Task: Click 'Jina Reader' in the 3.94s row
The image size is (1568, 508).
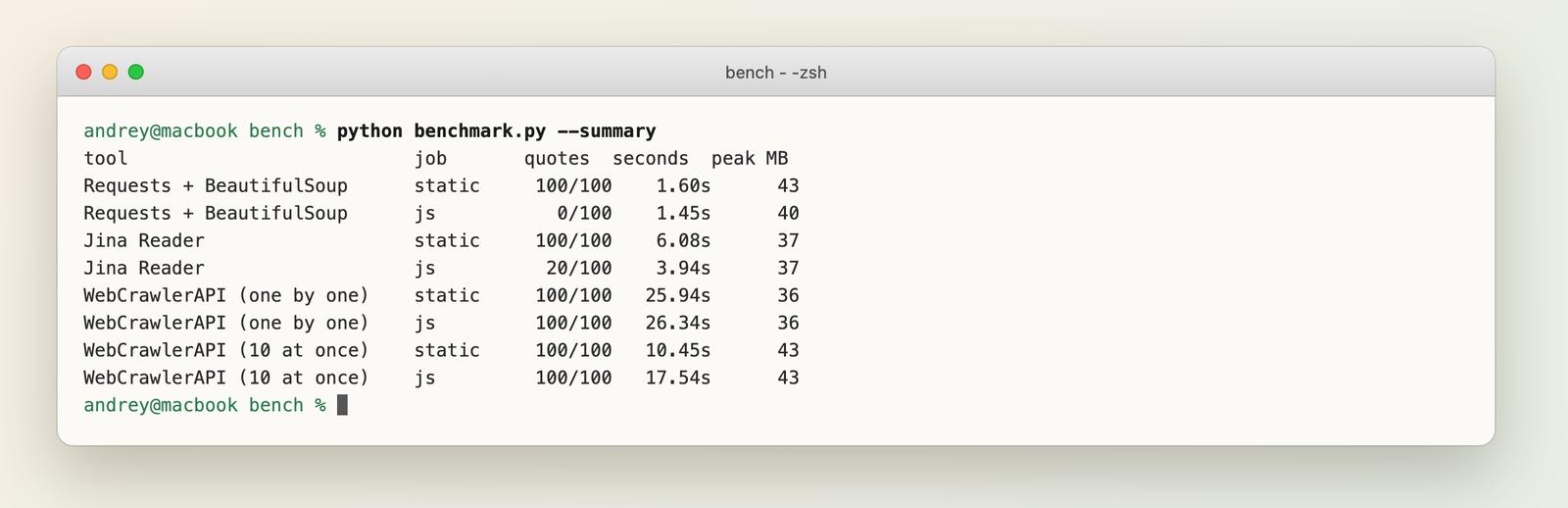Action: click(x=144, y=269)
